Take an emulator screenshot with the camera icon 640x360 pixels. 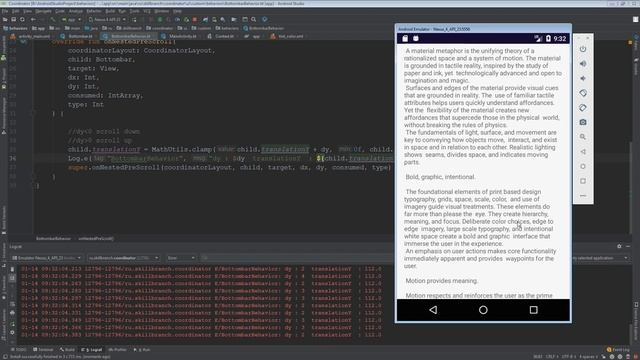(x=583, y=122)
